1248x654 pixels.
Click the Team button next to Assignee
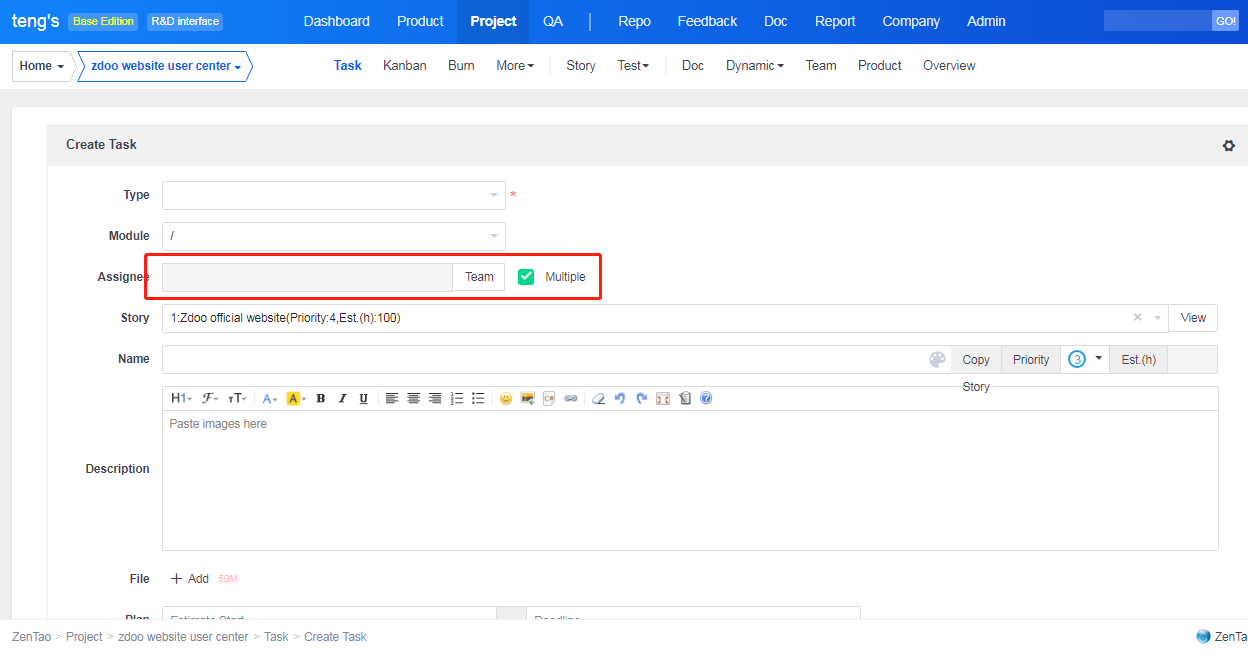[x=479, y=277]
